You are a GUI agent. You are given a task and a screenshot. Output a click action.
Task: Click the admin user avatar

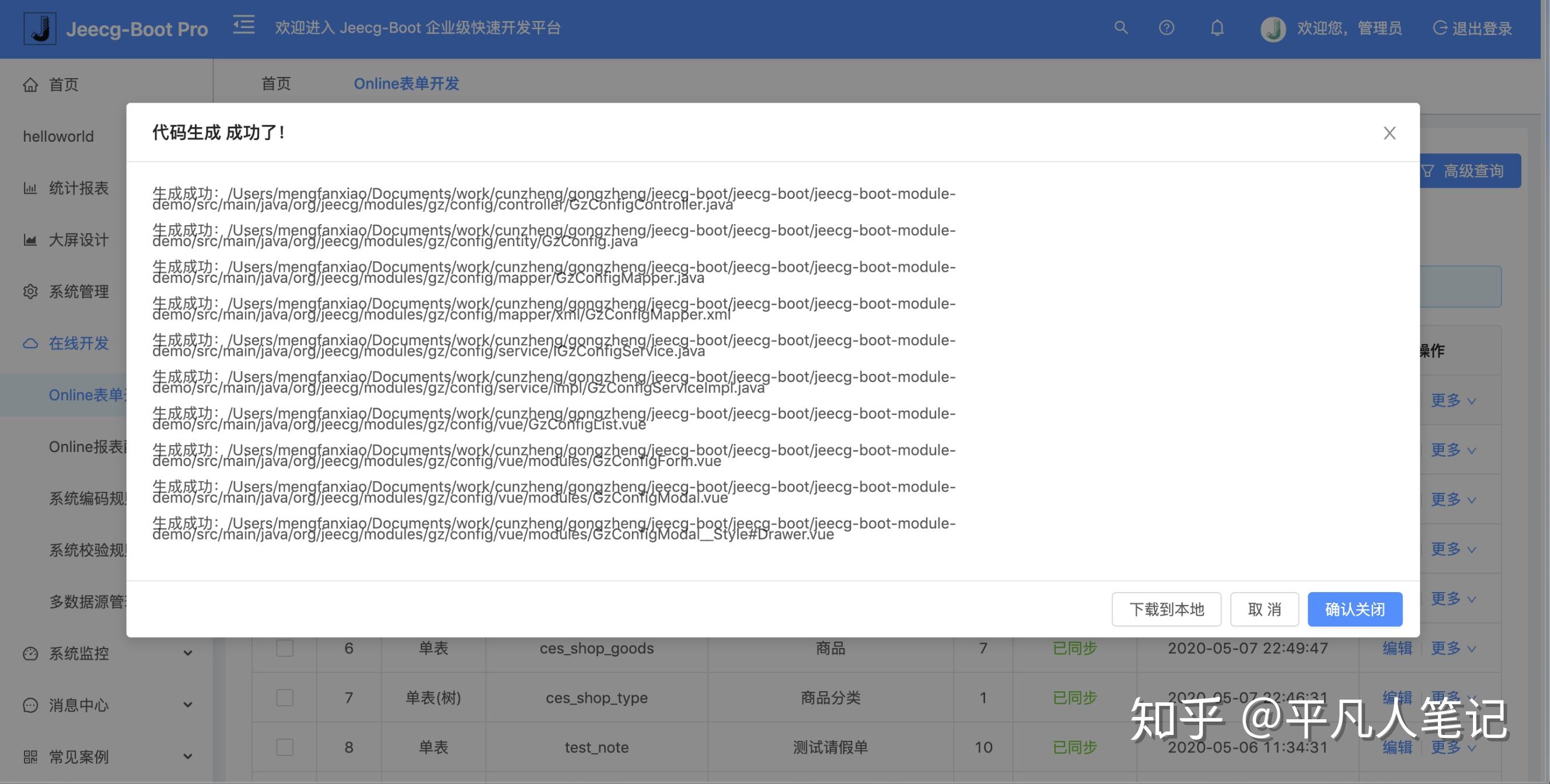1272,27
